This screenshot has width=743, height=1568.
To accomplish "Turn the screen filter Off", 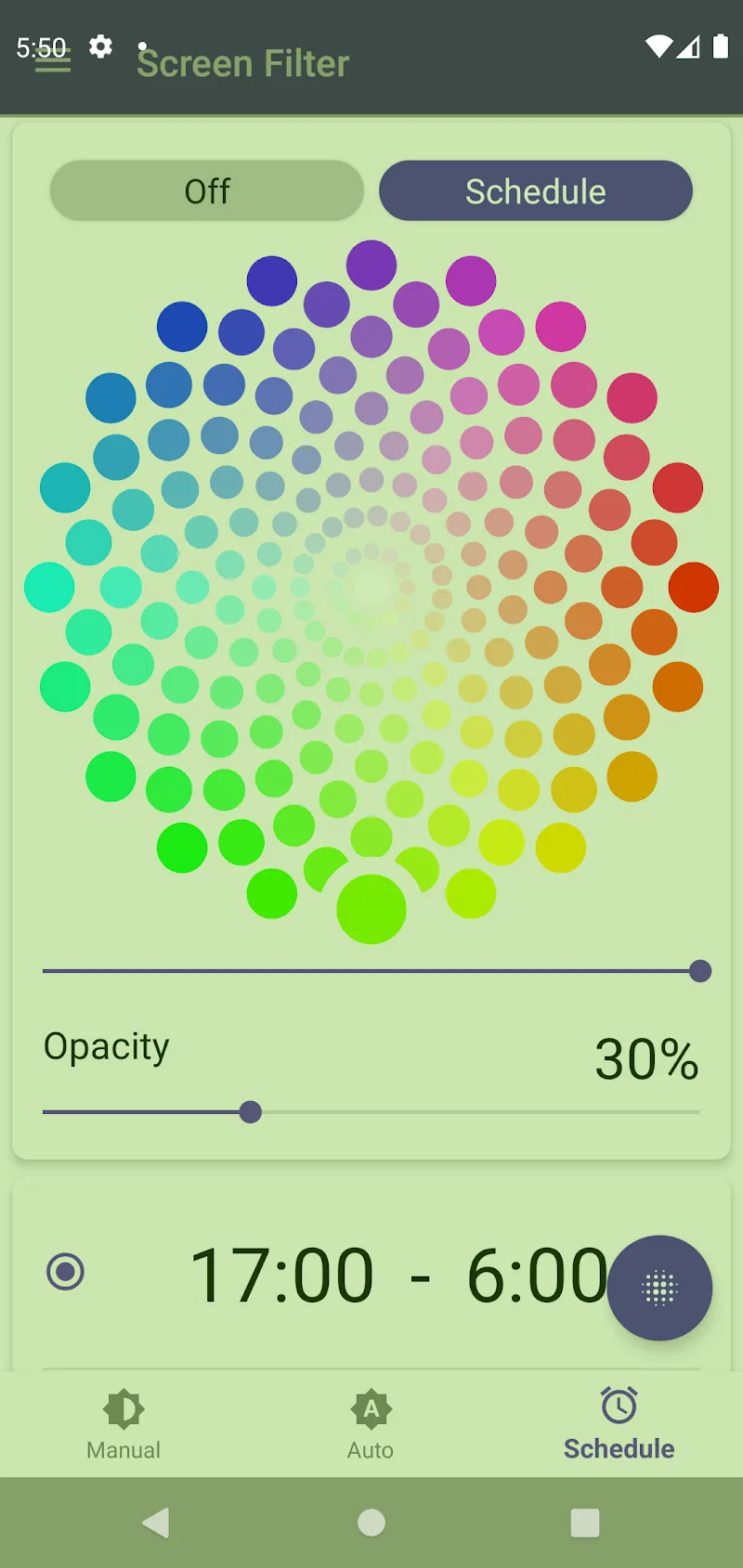I will tap(206, 190).
